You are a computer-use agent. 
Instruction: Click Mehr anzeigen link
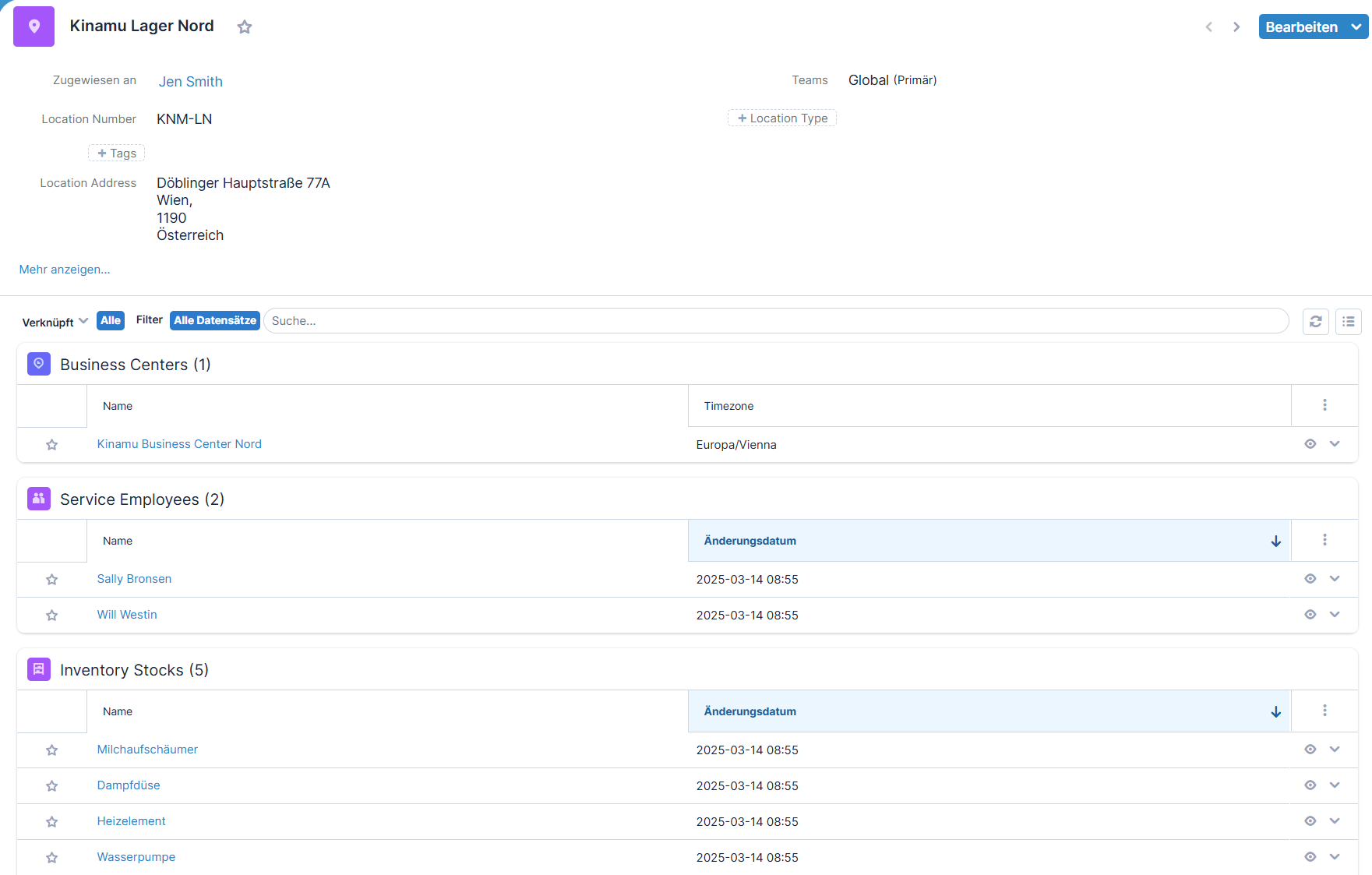pos(65,270)
